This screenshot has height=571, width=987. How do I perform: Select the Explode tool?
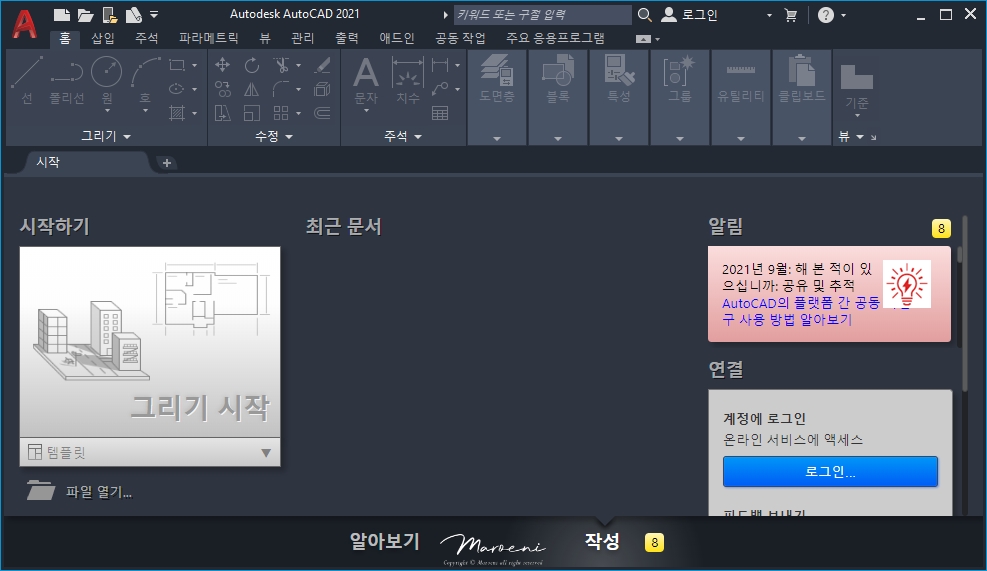click(322, 89)
